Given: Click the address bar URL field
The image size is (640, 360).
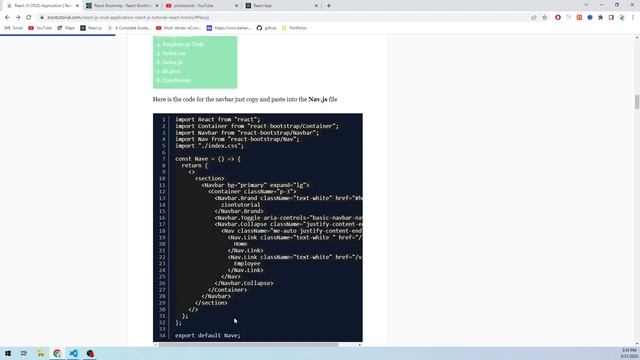Looking at the screenshot, I should pos(282,18).
